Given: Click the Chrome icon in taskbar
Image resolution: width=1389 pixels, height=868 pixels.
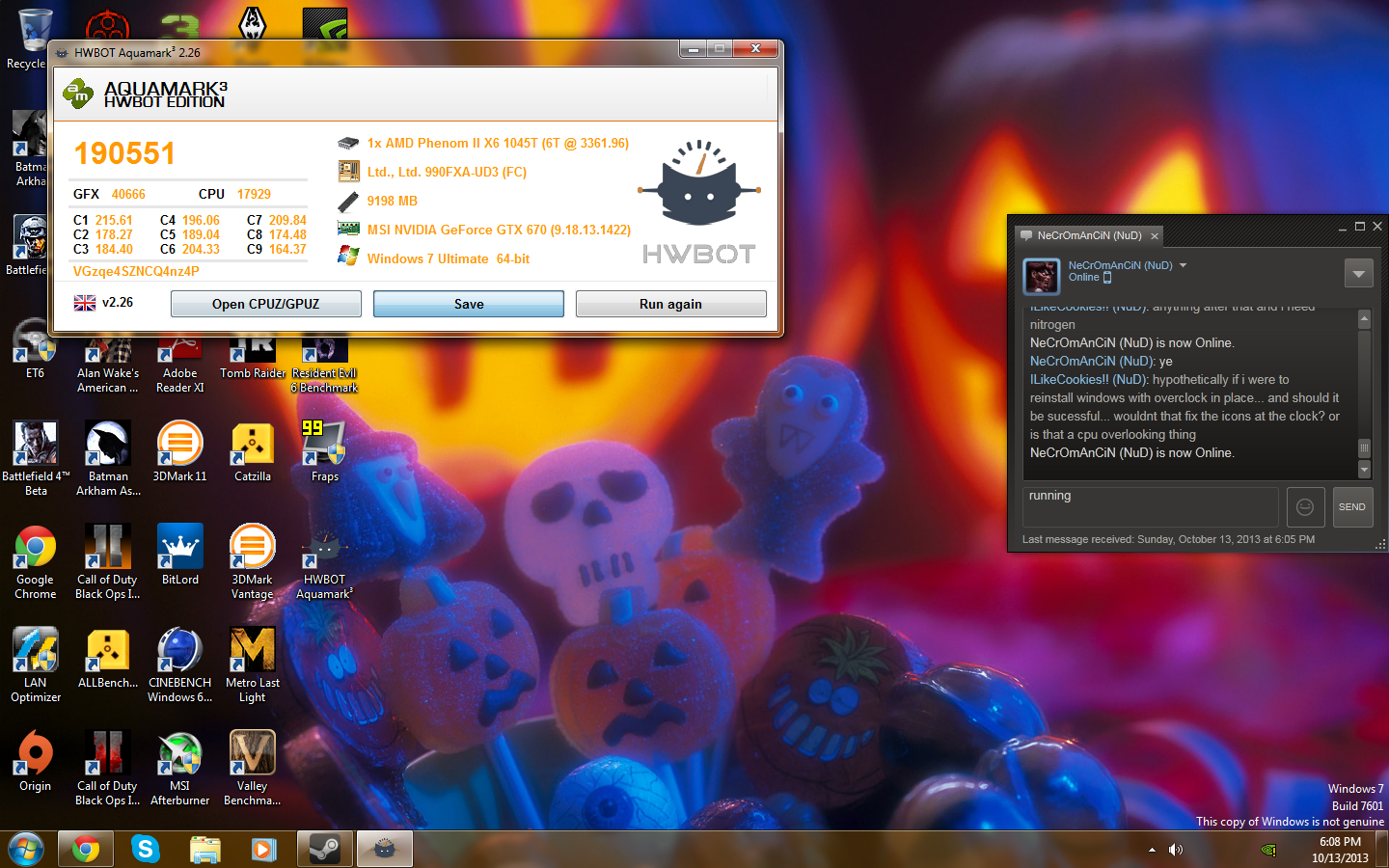Looking at the screenshot, I should point(85,850).
